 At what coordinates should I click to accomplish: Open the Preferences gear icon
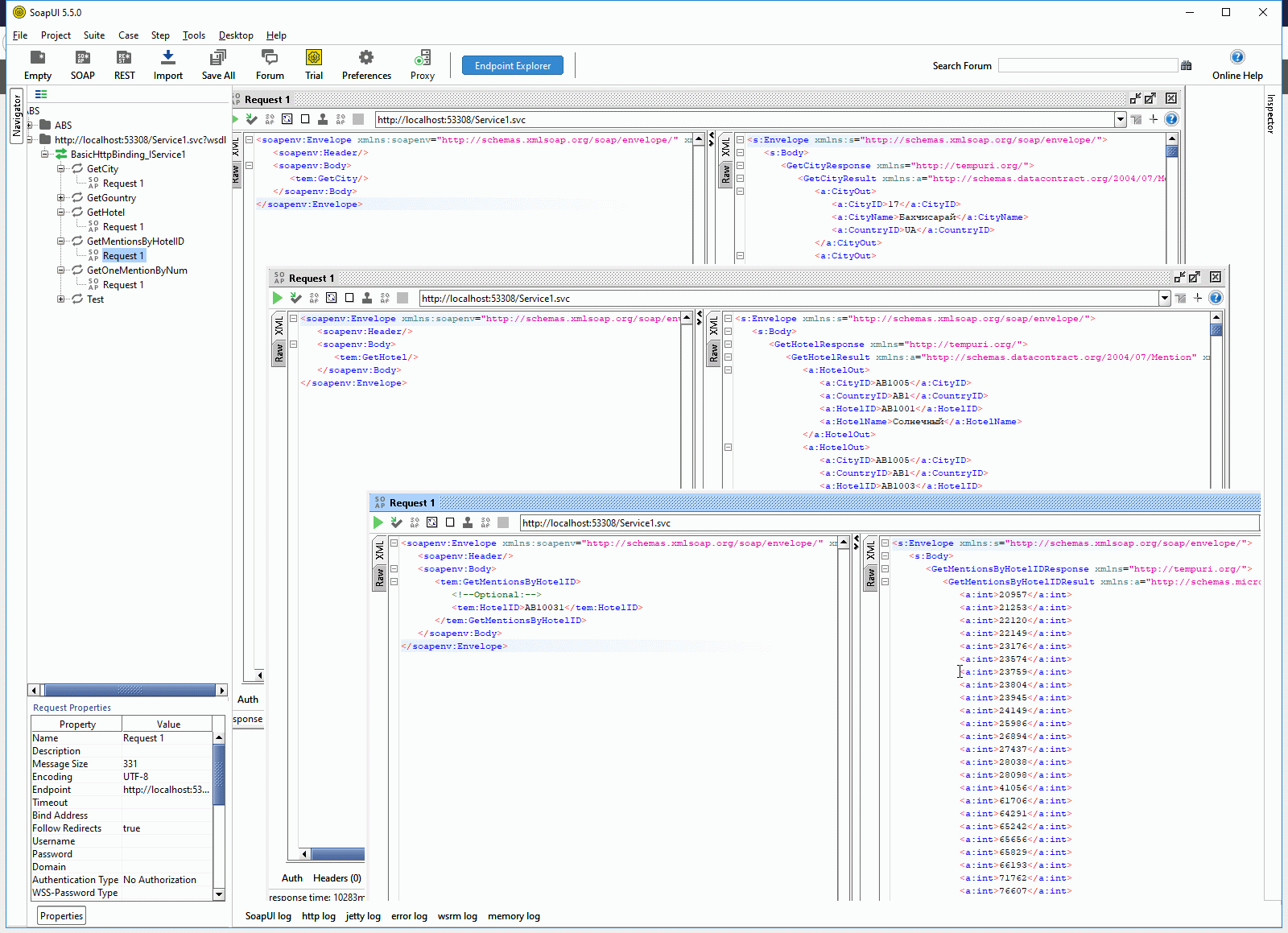point(366,58)
